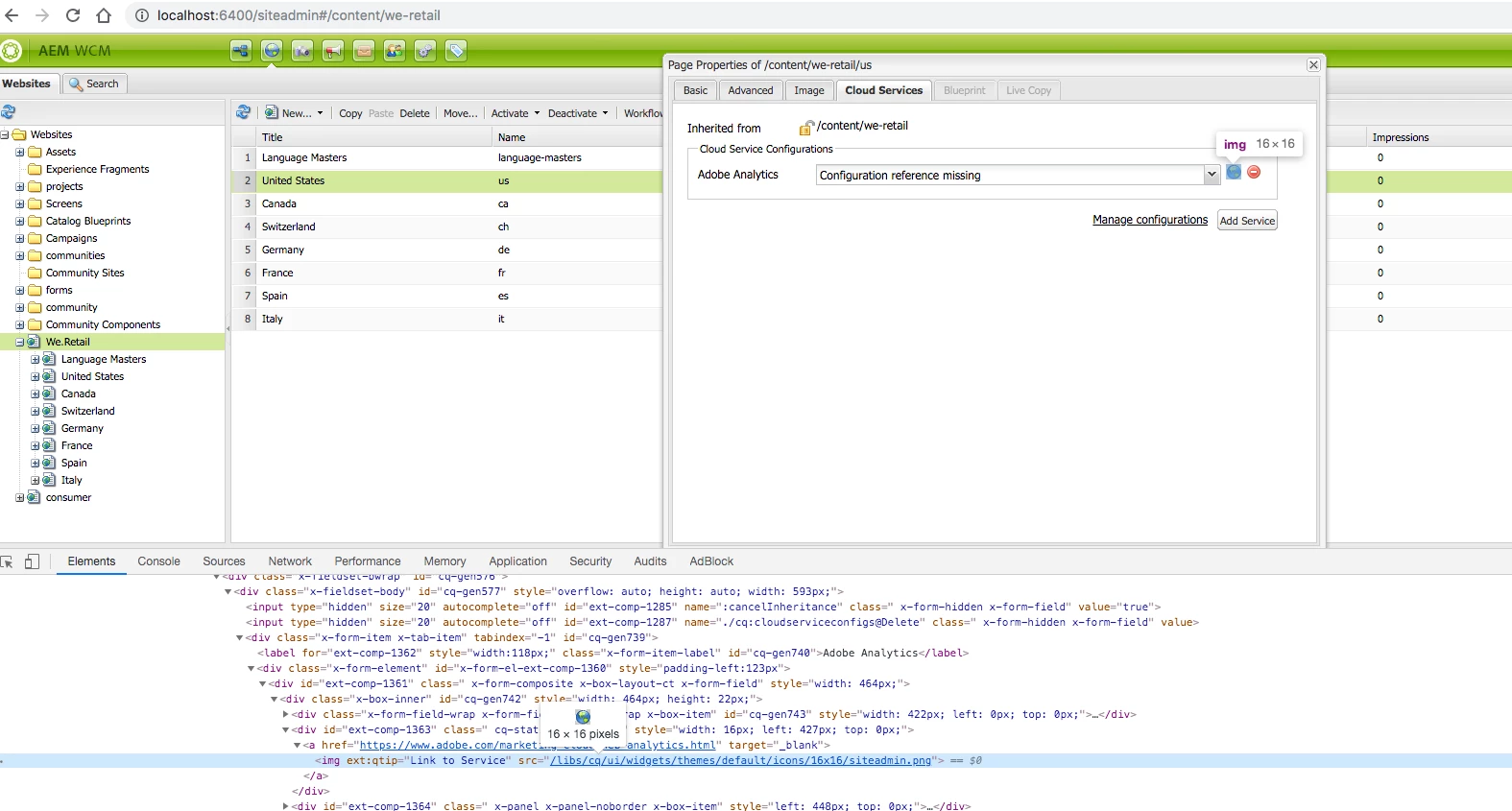Expand the consumer tree node
The width and height of the screenshot is (1512, 811).
tap(19, 497)
